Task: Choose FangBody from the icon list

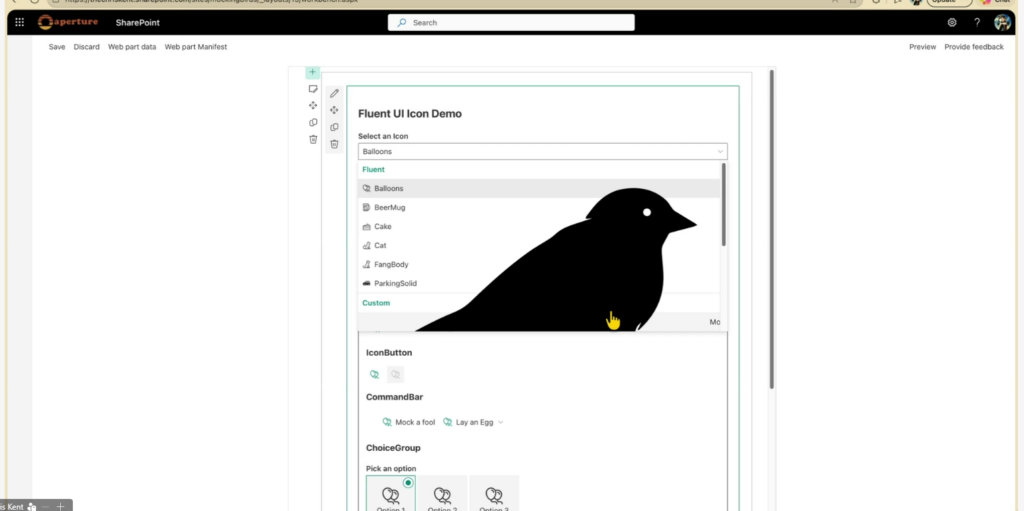Action: coord(539,264)
